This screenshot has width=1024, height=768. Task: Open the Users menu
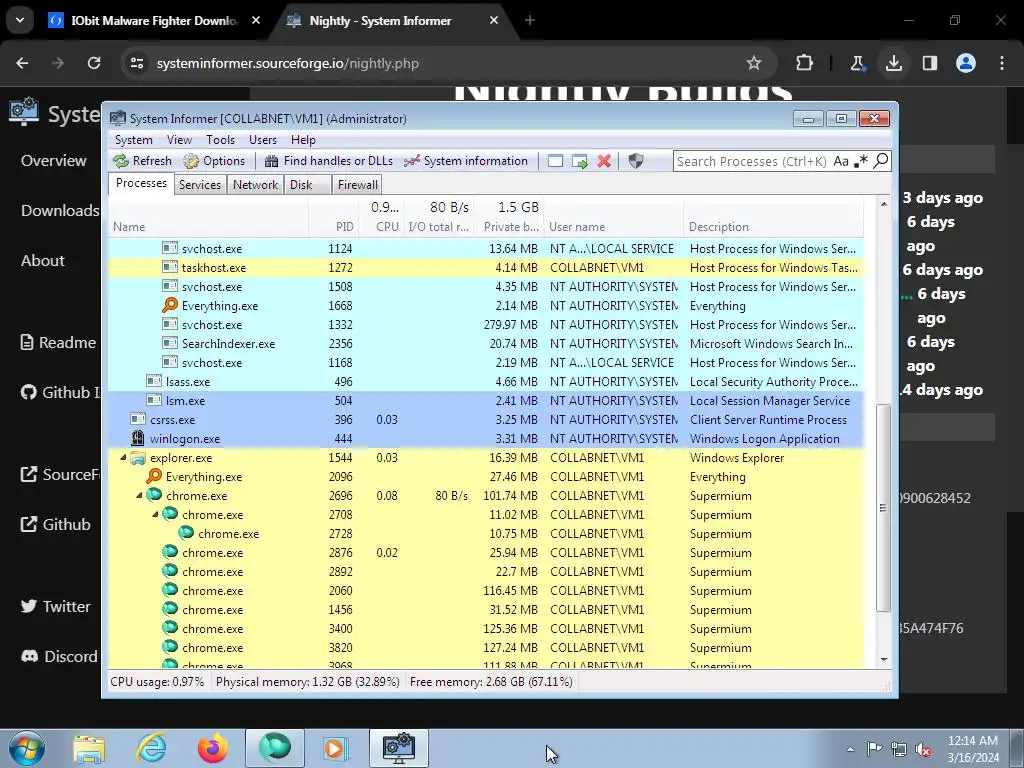pyautogui.click(x=263, y=140)
